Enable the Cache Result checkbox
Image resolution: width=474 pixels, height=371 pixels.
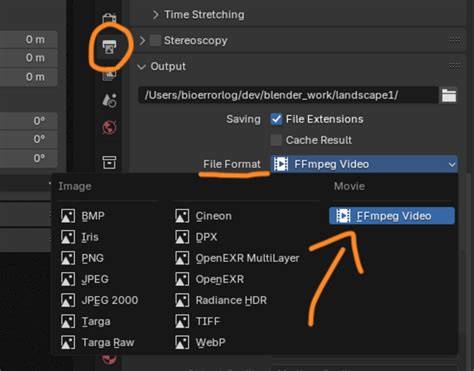(x=276, y=140)
